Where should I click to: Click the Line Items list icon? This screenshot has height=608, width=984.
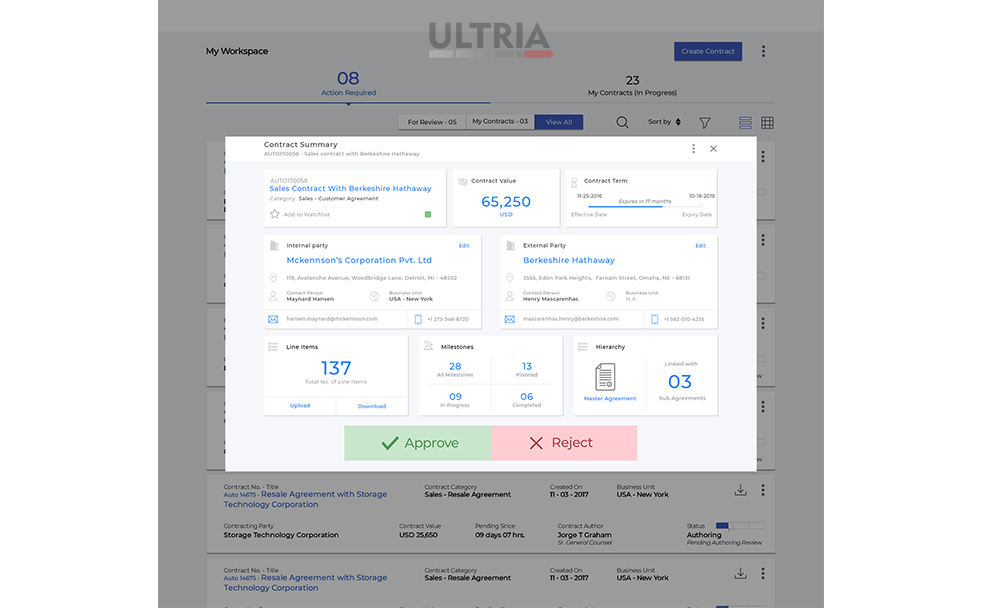pyautogui.click(x=273, y=347)
